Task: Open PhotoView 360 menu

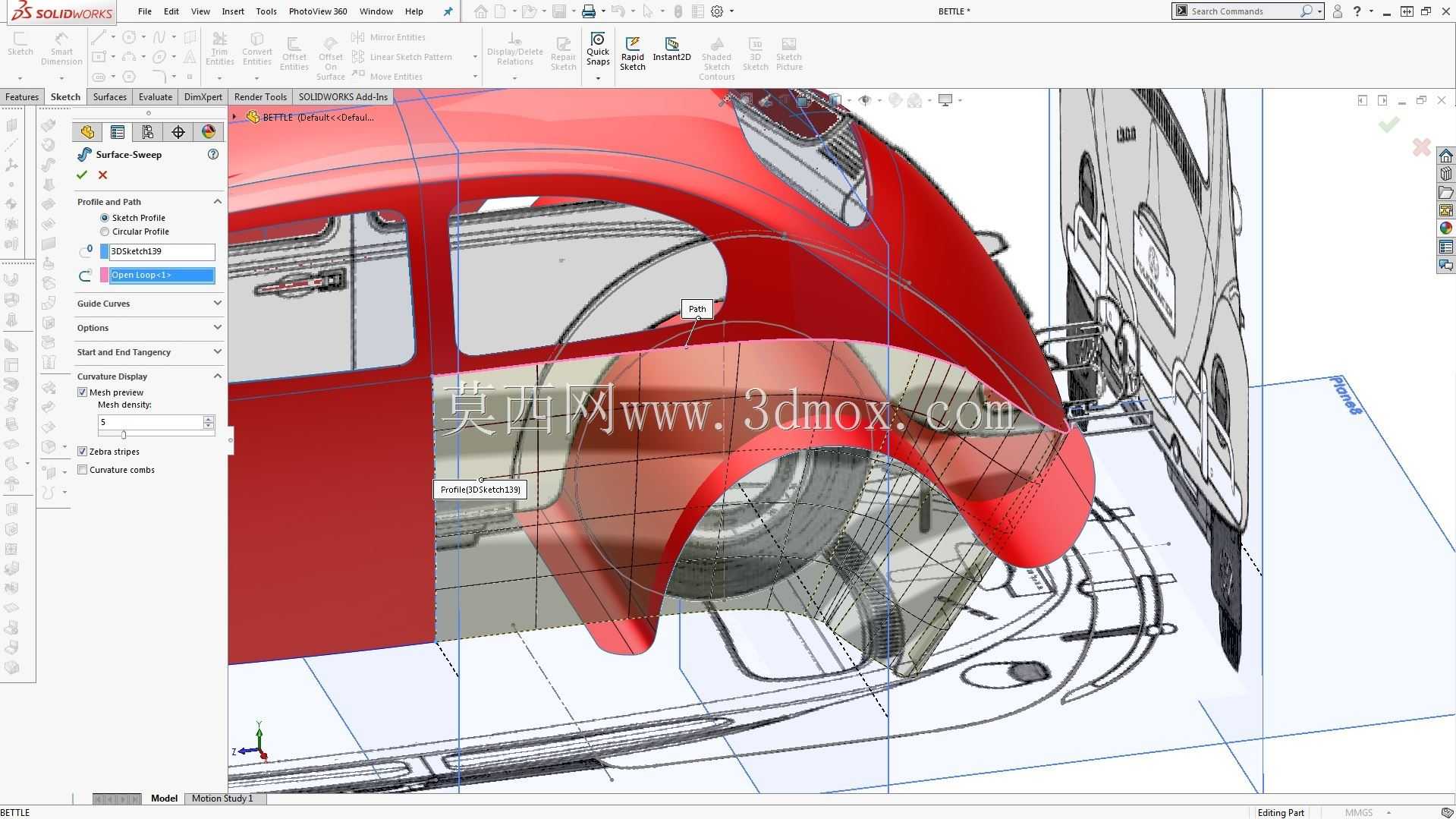Action: [x=318, y=11]
